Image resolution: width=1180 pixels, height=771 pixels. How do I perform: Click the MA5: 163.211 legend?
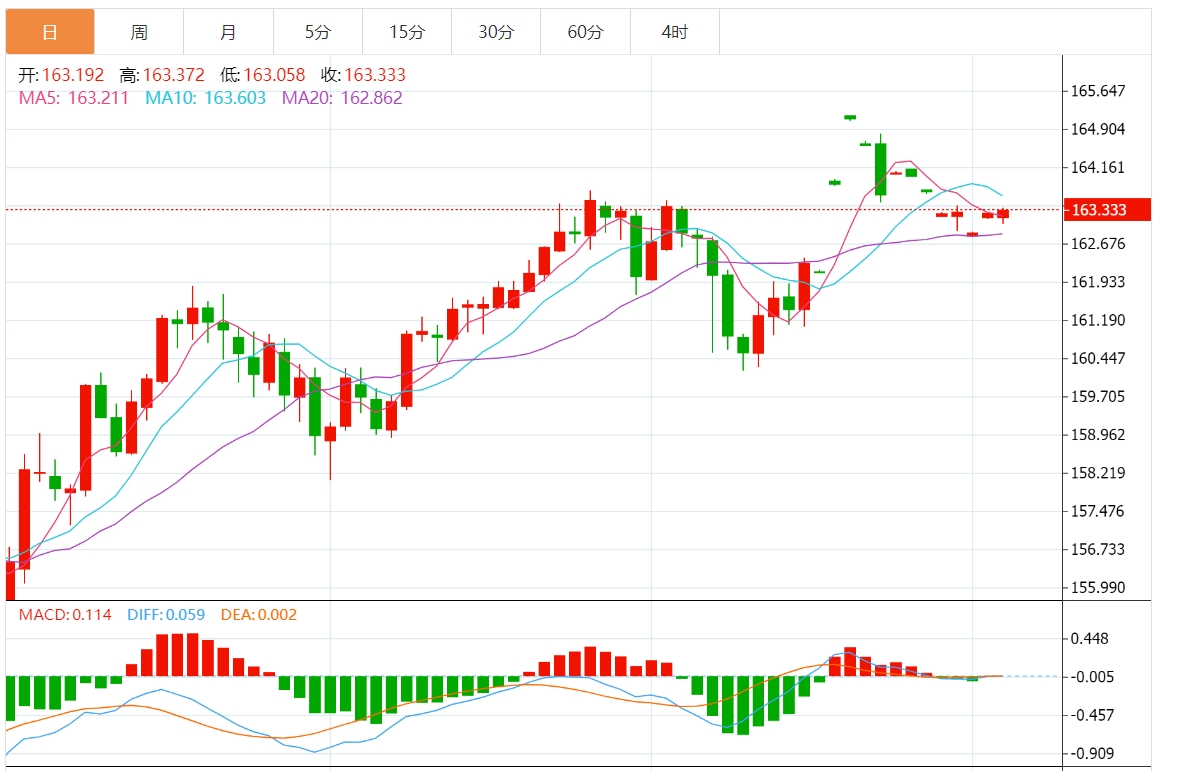click(74, 99)
